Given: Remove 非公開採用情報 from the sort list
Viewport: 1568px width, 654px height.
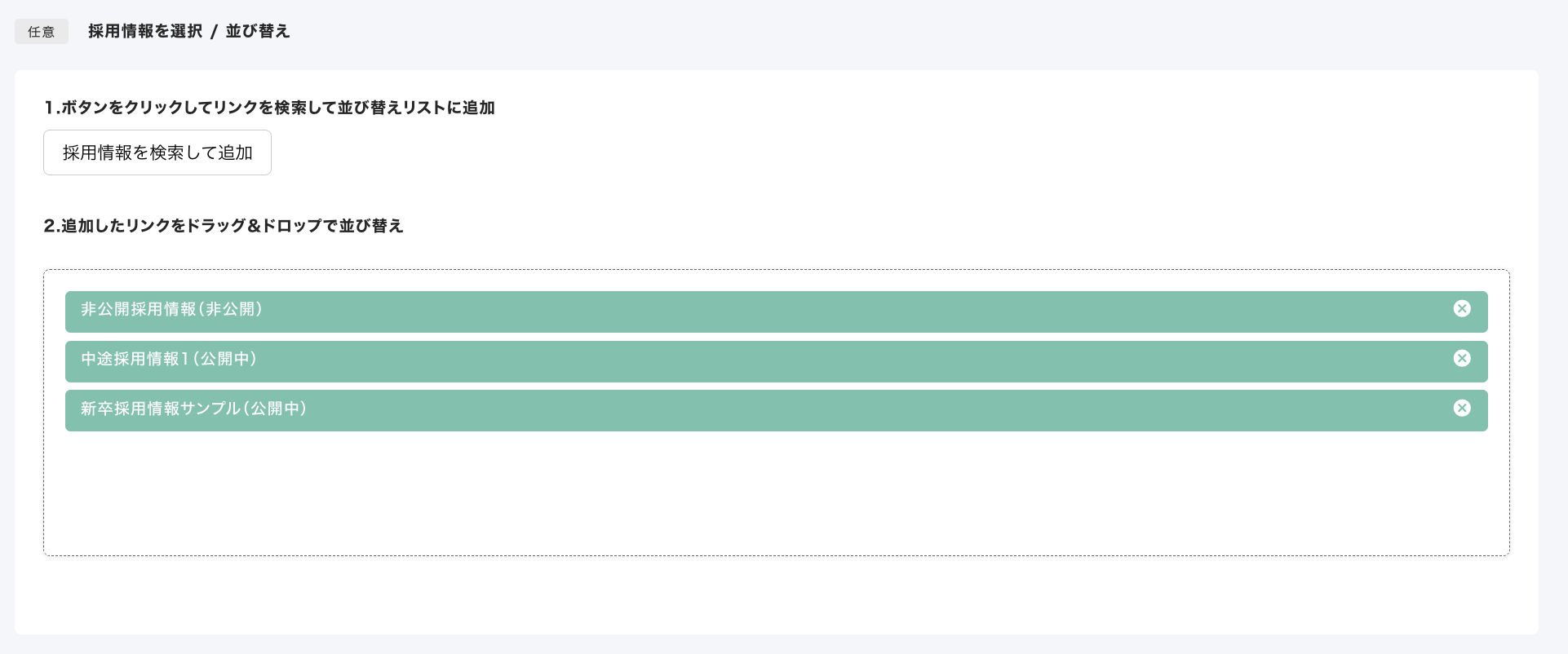Looking at the screenshot, I should point(1462,308).
